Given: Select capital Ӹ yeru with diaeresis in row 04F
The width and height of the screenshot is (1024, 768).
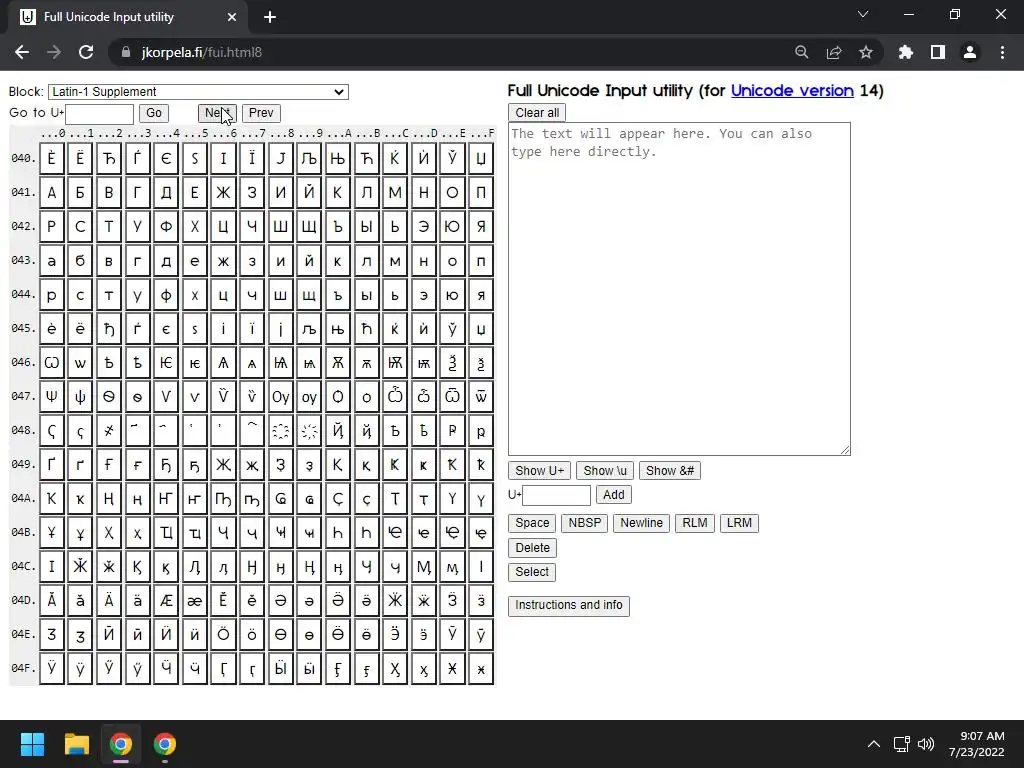Looking at the screenshot, I should [281, 668].
